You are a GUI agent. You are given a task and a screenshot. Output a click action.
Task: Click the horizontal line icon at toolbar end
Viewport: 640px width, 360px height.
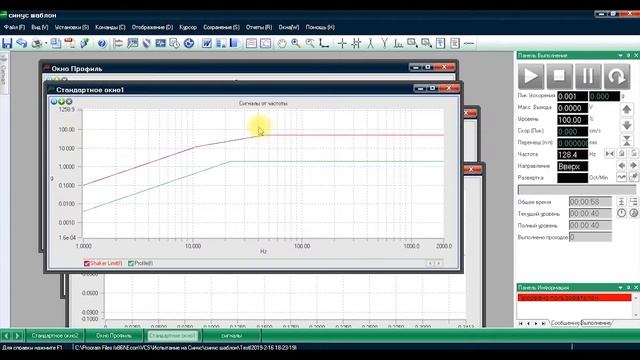(x=469, y=43)
